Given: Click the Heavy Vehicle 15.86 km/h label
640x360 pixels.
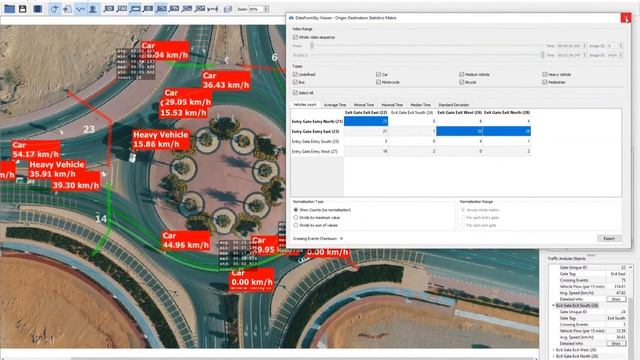Looking at the screenshot, I should coord(161,140).
